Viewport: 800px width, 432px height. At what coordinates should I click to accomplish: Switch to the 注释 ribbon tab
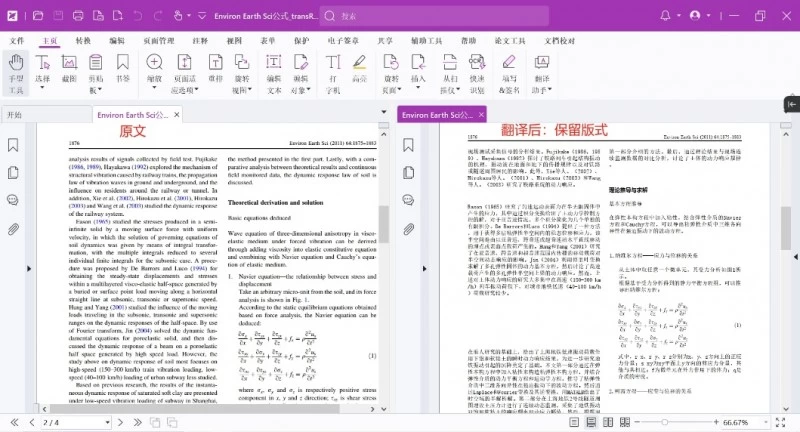(200, 41)
